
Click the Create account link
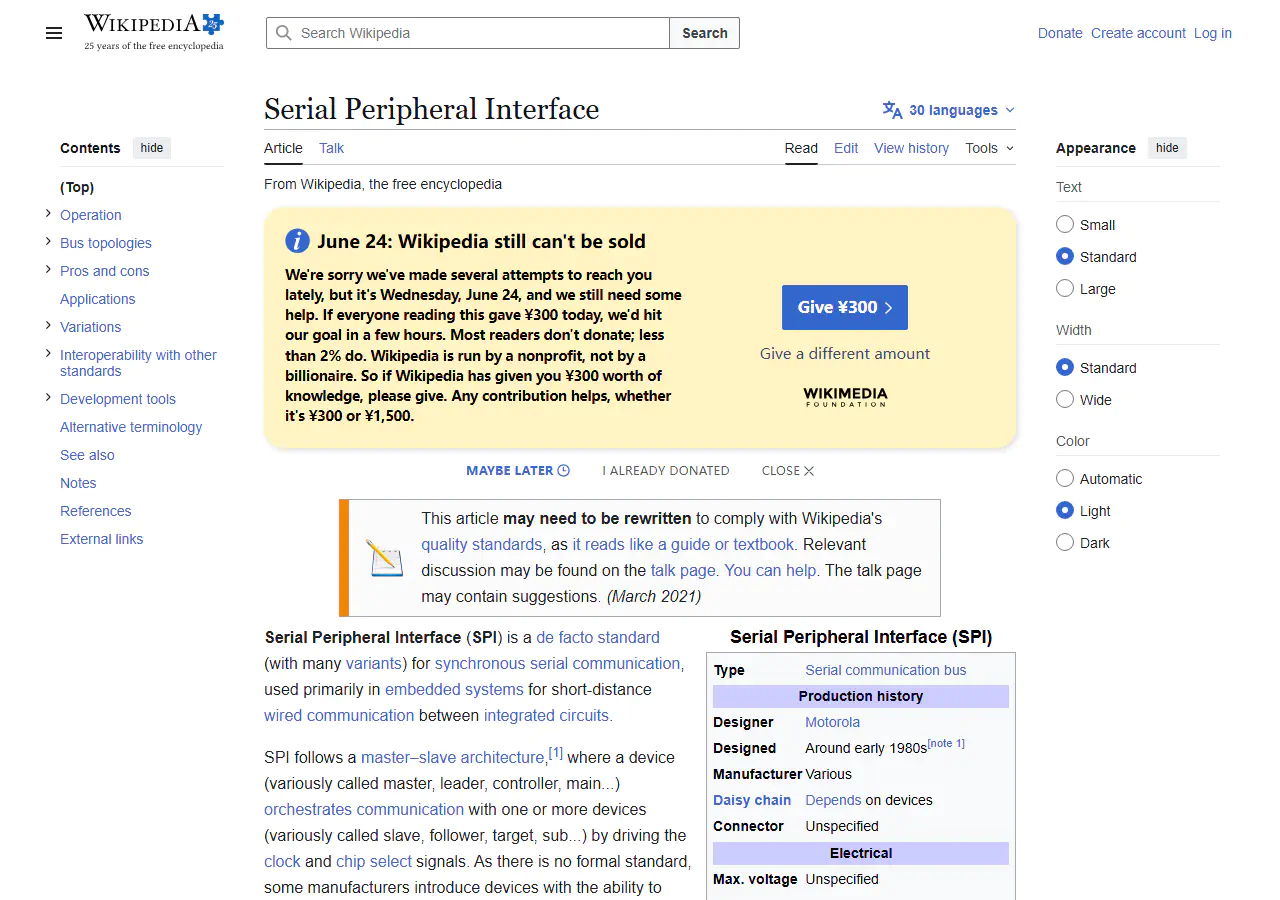point(1138,33)
